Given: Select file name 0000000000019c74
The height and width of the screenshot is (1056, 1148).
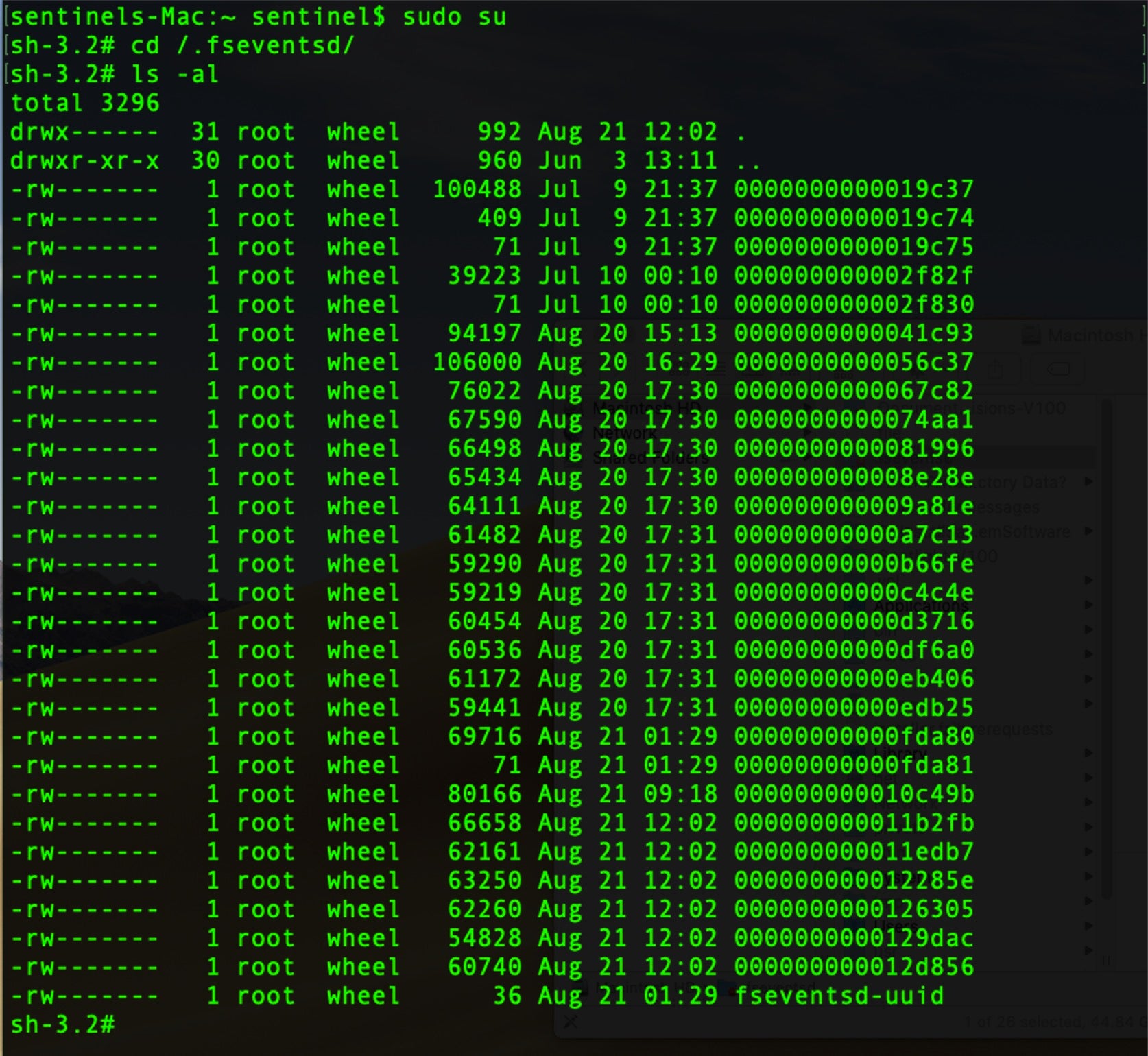Looking at the screenshot, I should 854,218.
